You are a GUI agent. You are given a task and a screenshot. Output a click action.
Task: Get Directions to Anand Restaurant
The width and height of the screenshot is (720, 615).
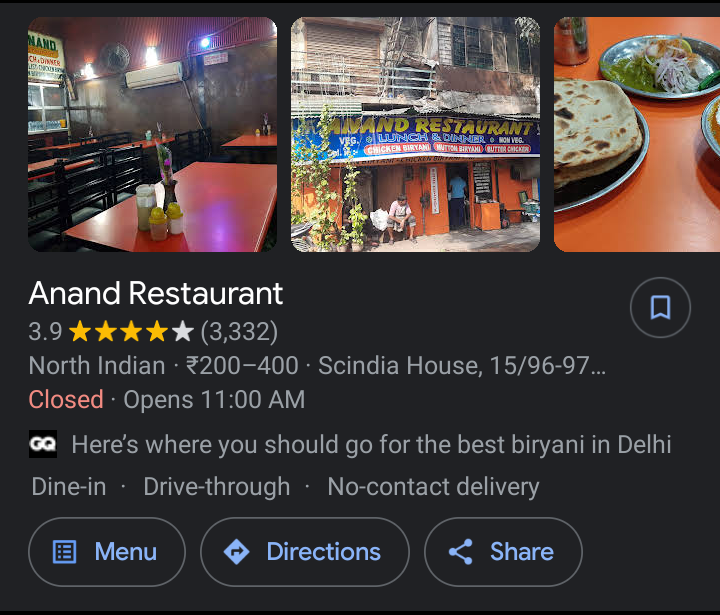(x=305, y=552)
